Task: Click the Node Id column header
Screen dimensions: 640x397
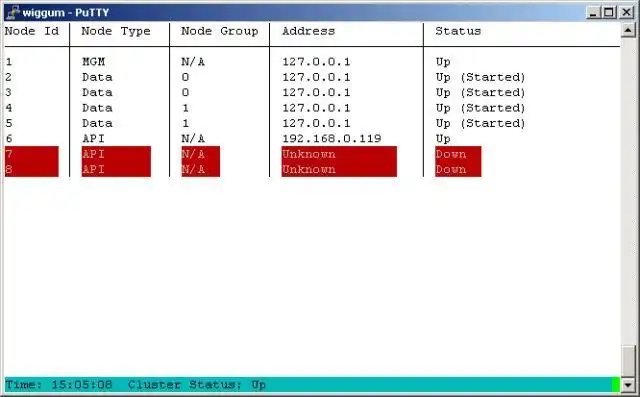Action: [x=32, y=31]
